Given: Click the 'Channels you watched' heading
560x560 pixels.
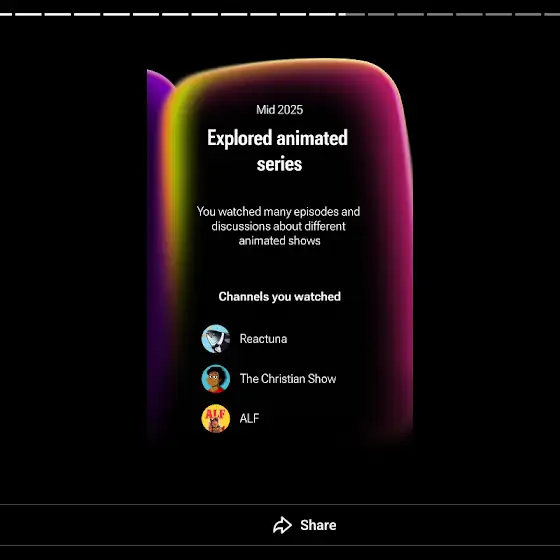Looking at the screenshot, I should coord(279,296).
